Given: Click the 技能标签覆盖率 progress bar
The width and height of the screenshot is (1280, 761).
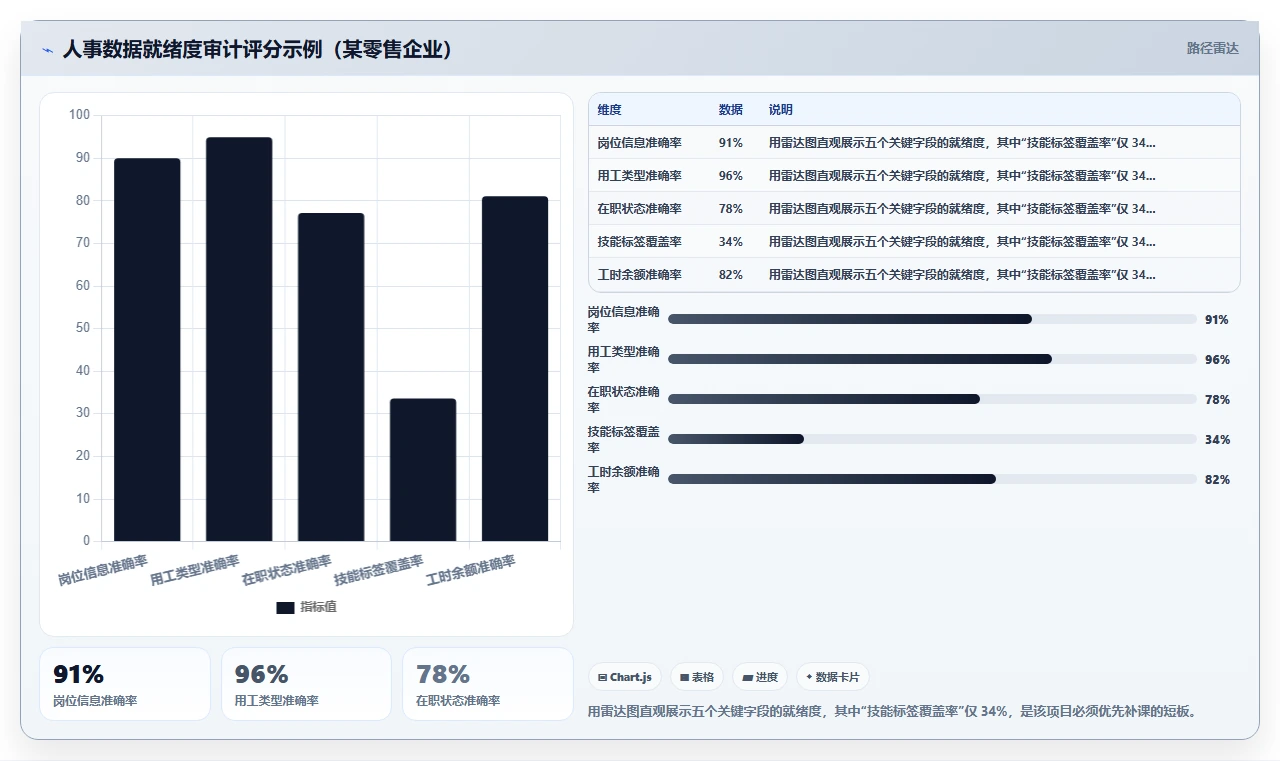Looking at the screenshot, I should click(x=932, y=439).
